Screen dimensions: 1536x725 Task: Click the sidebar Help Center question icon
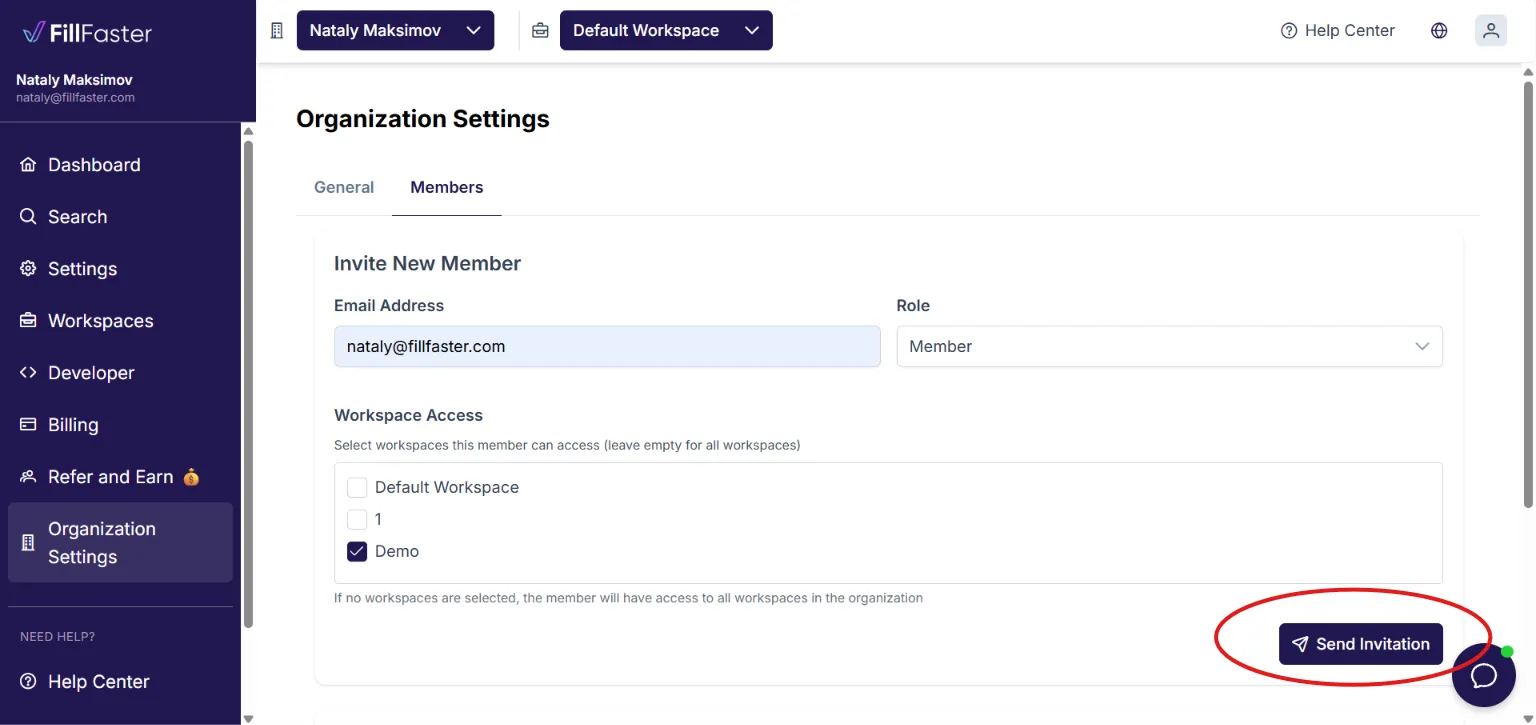point(28,682)
